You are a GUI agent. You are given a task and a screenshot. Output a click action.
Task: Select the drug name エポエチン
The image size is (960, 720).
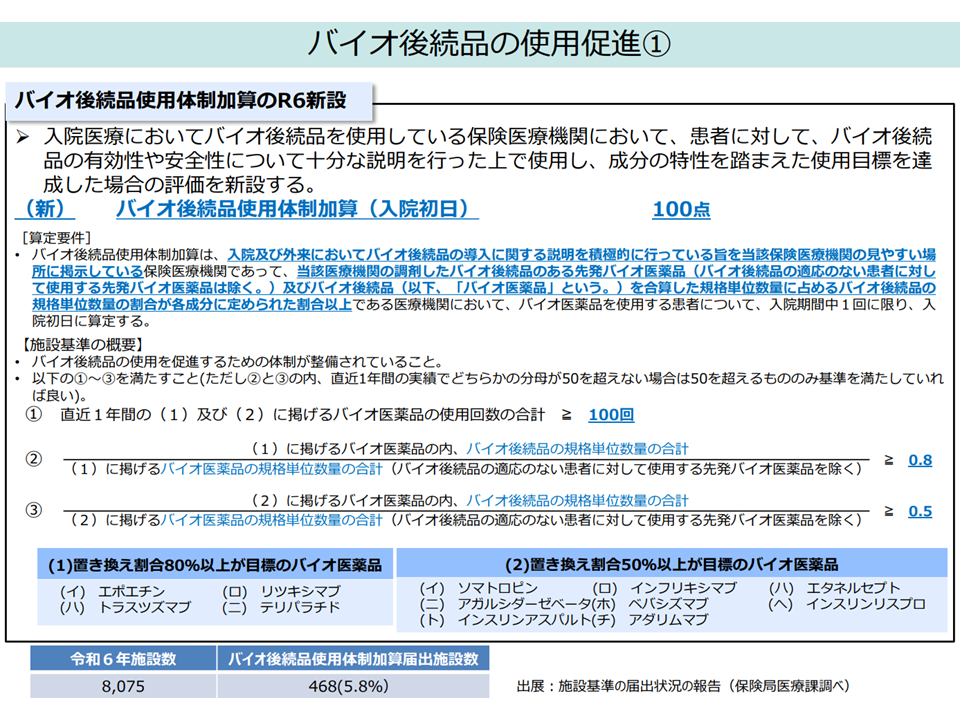click(130, 591)
